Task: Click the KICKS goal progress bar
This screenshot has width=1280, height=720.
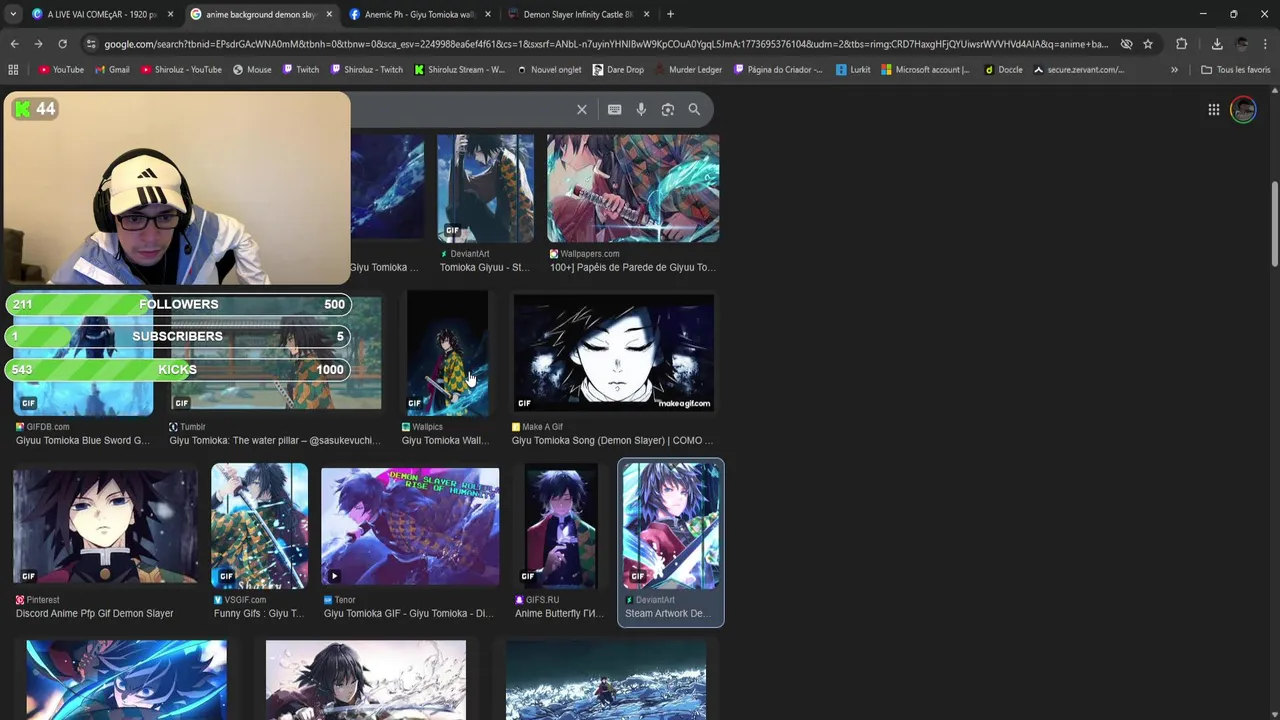Action: [178, 370]
